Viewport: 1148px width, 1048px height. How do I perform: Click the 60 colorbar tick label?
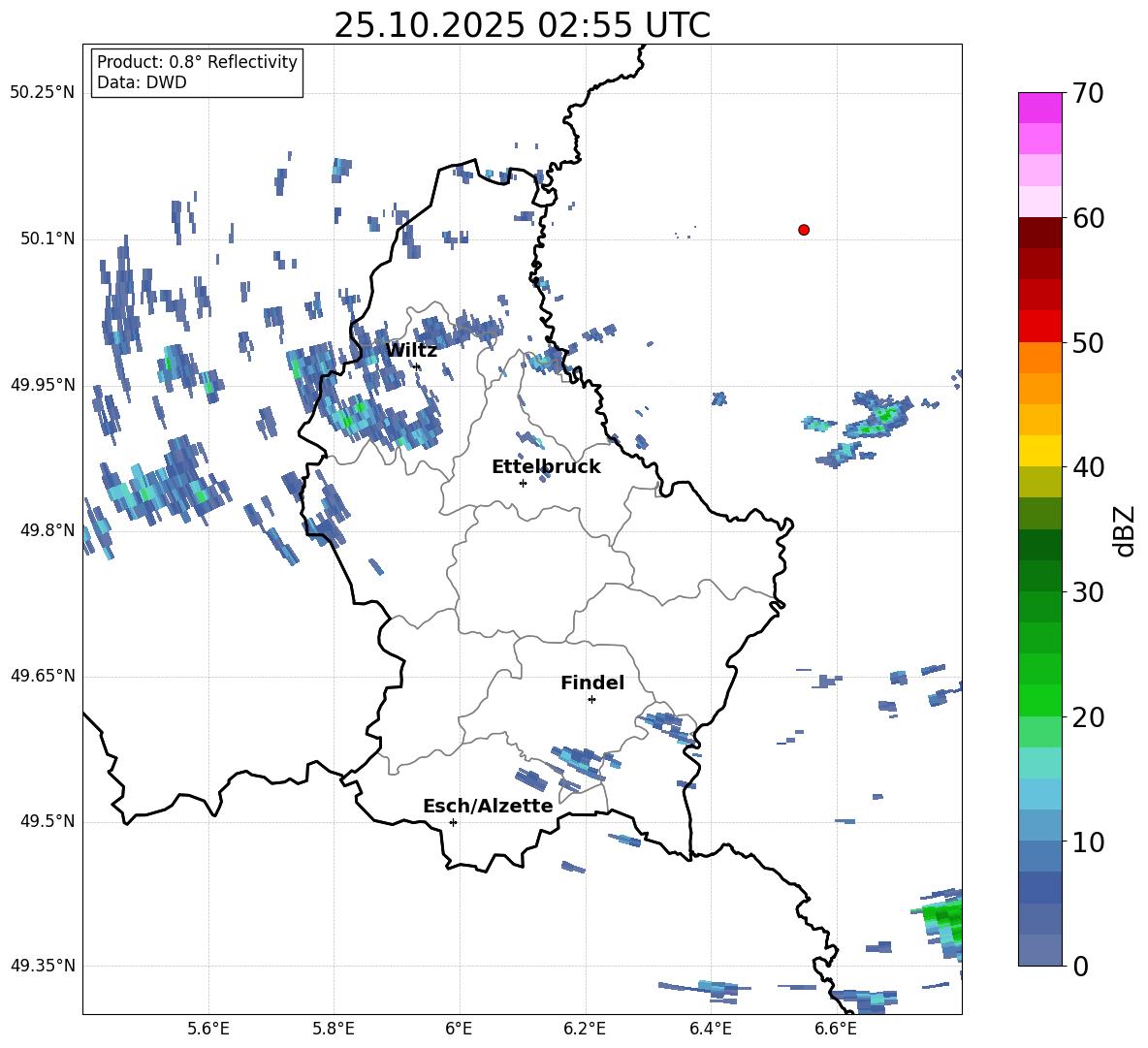(1088, 218)
